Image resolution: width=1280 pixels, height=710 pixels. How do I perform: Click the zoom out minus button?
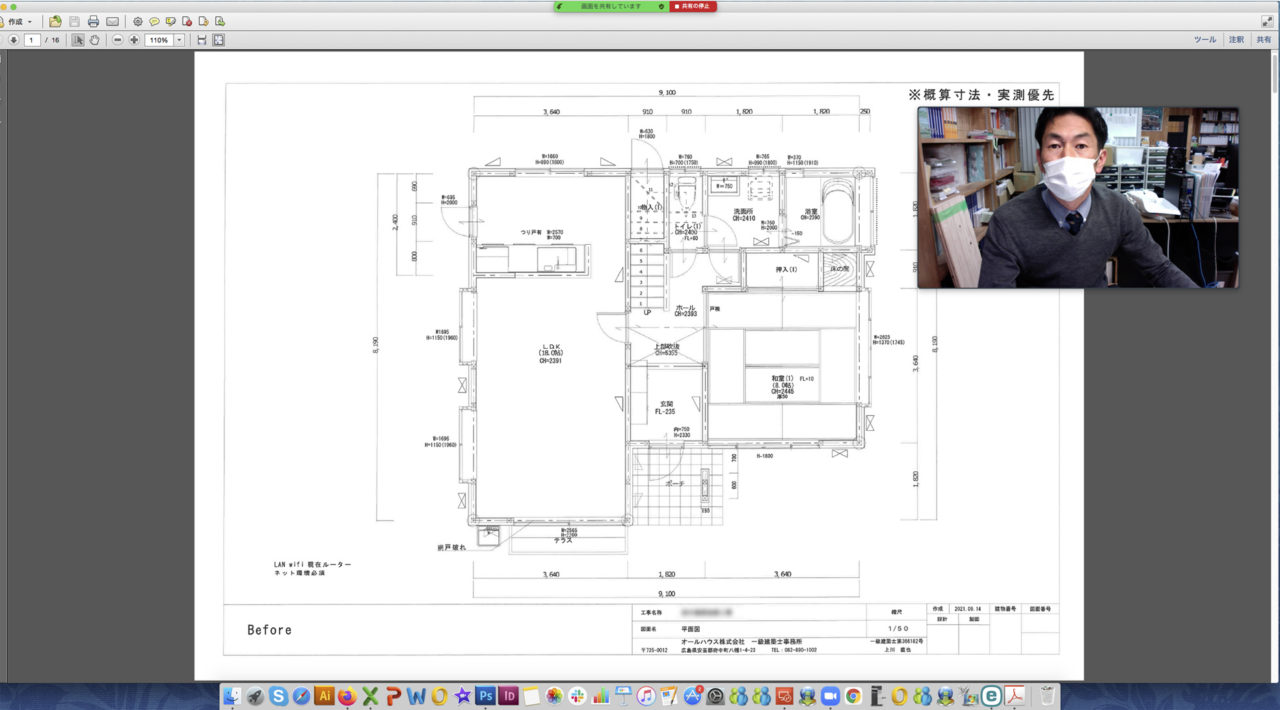pyautogui.click(x=118, y=40)
